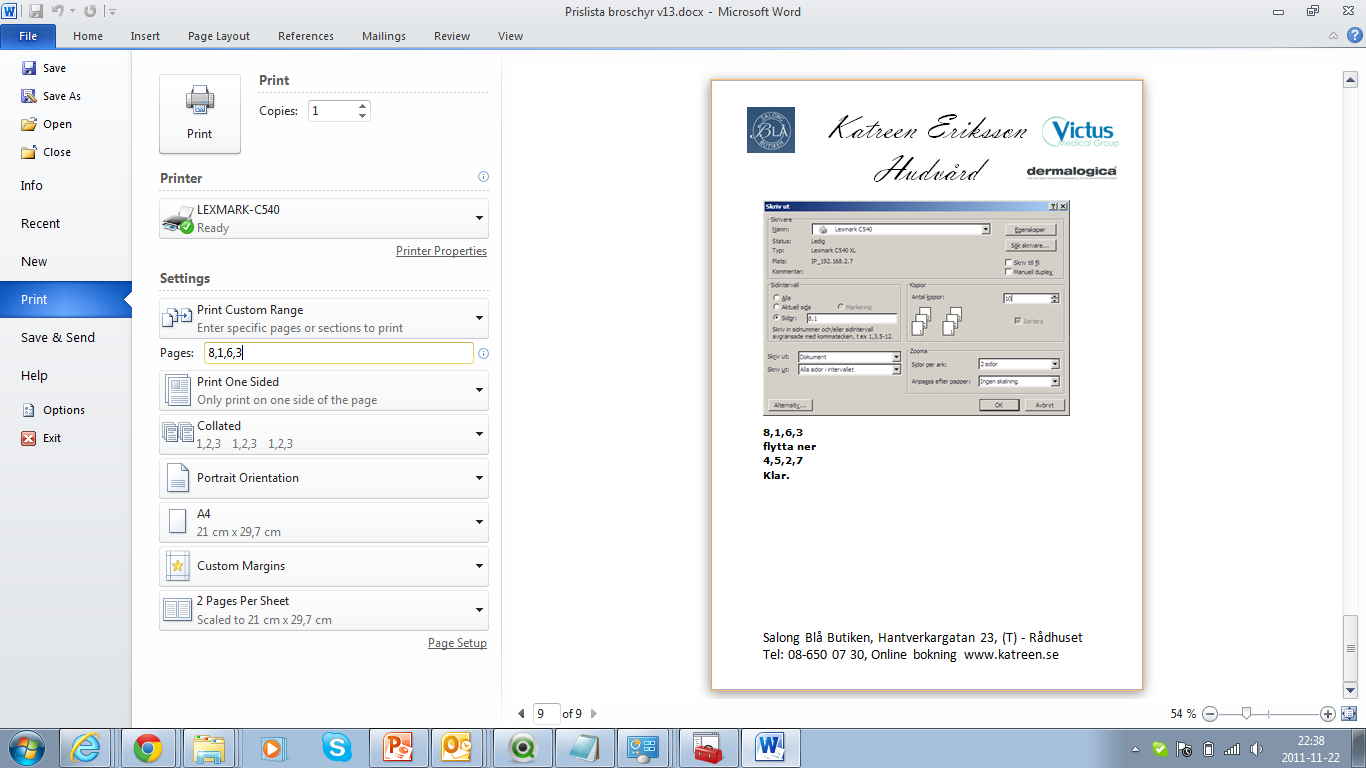Click the preview vertical scrollbar thumb
1366x768 pixels.
(1350, 648)
